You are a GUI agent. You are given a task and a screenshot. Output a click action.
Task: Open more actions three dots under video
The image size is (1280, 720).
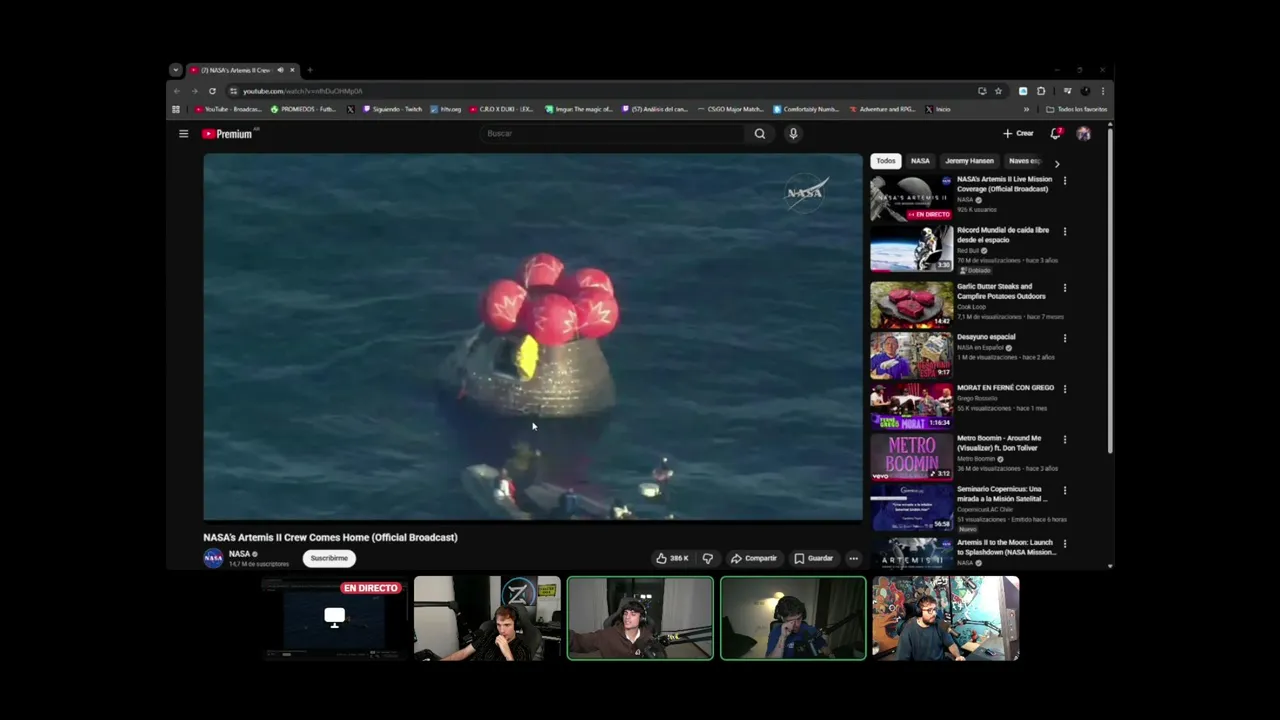(853, 558)
